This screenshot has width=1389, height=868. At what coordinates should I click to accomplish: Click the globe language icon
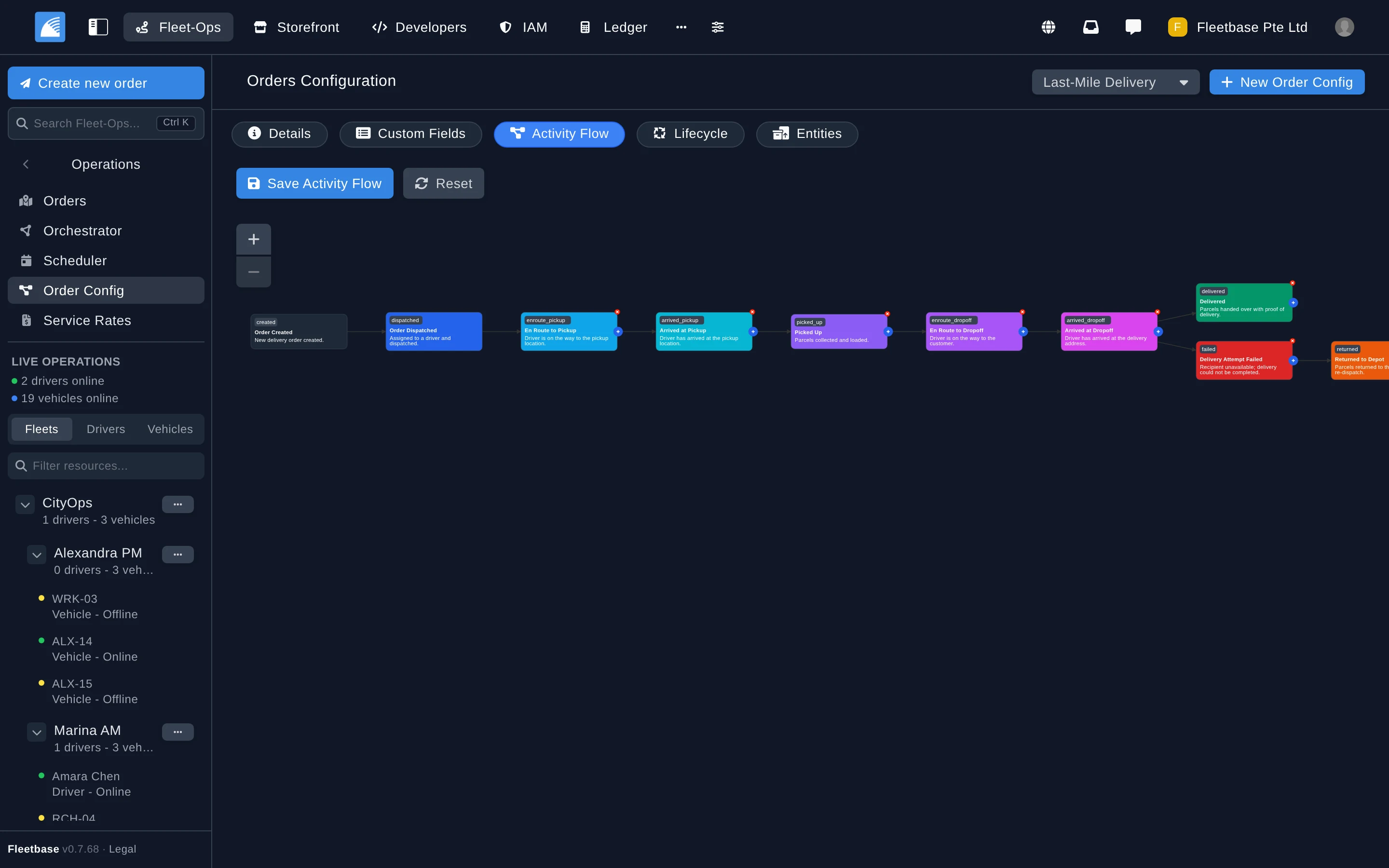tap(1048, 27)
